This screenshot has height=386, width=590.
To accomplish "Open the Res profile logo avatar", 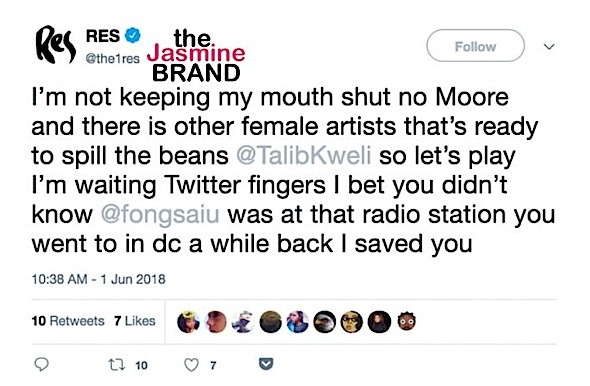I will 56,44.
